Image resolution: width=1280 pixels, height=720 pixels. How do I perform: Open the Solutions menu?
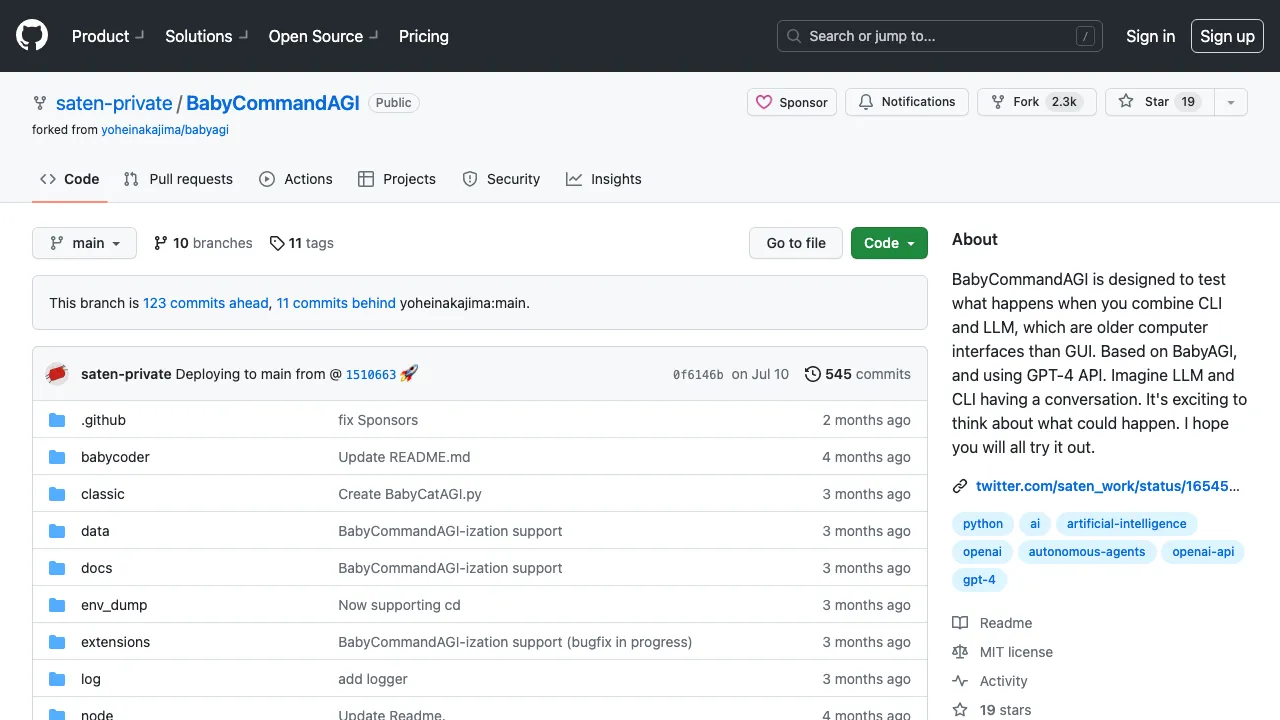(206, 36)
